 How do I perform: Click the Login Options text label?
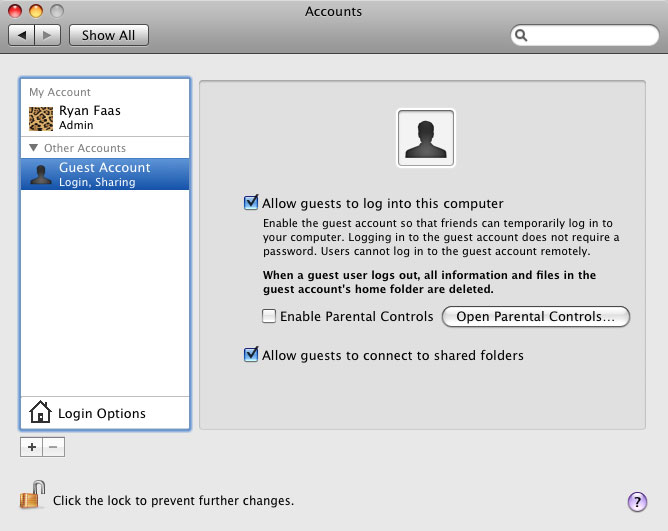coord(102,413)
